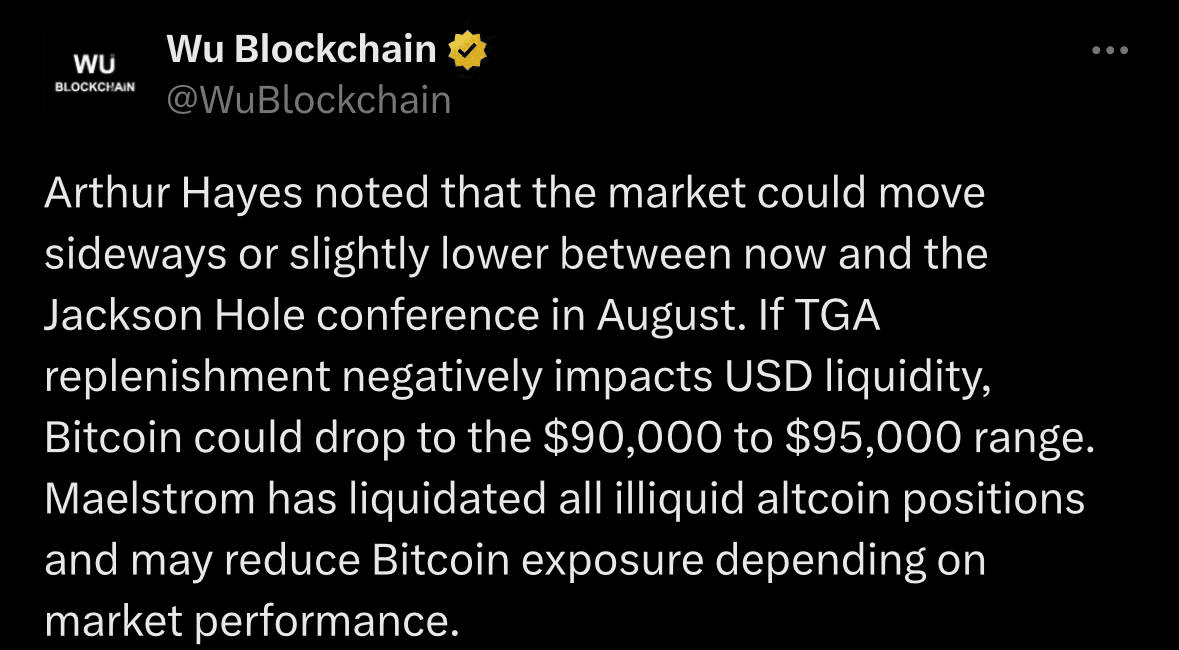Open the Wu Blockchain profile avatar
The width and height of the screenshot is (1179, 650).
point(95,73)
